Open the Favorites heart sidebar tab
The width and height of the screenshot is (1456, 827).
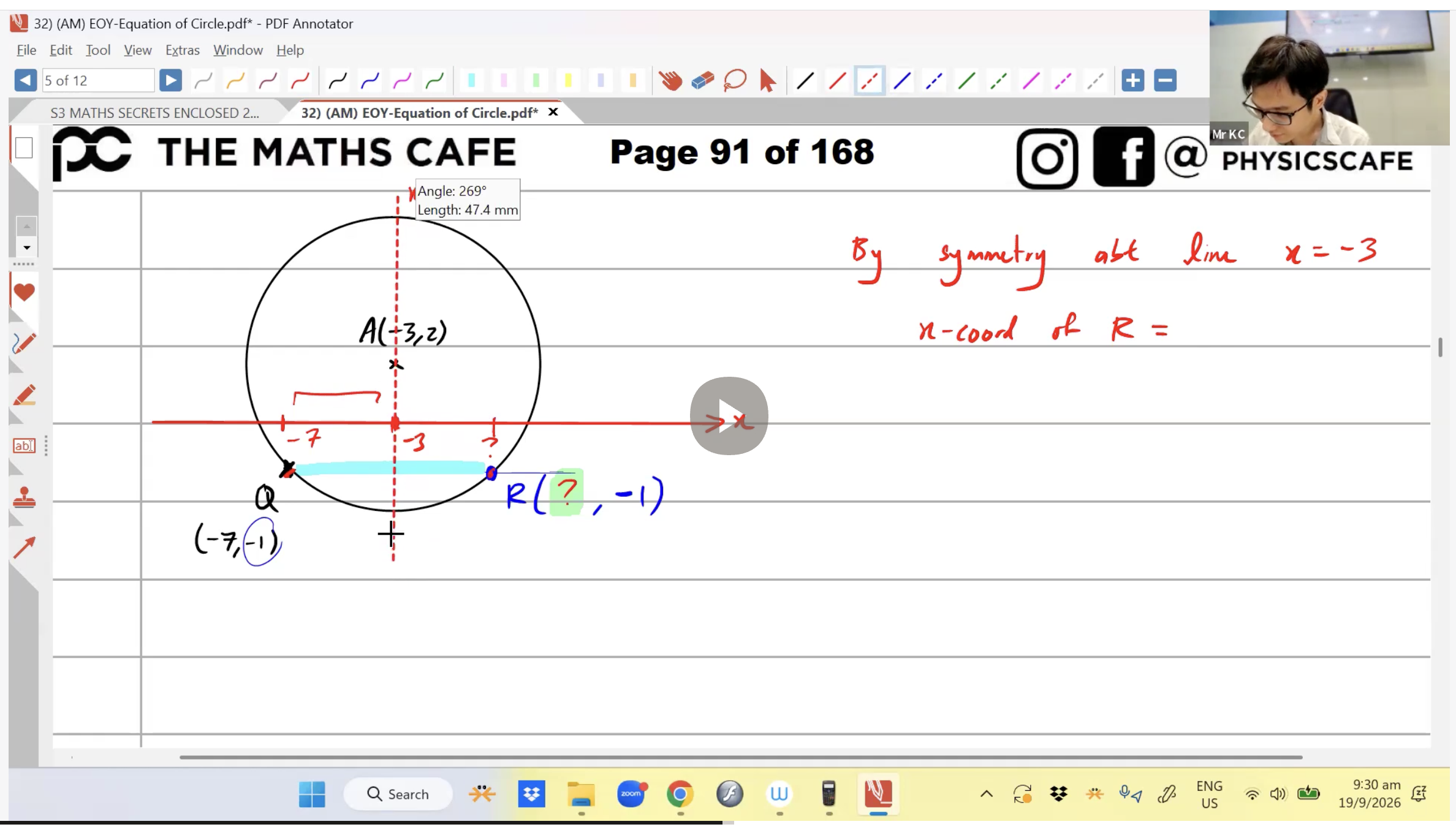(24, 292)
